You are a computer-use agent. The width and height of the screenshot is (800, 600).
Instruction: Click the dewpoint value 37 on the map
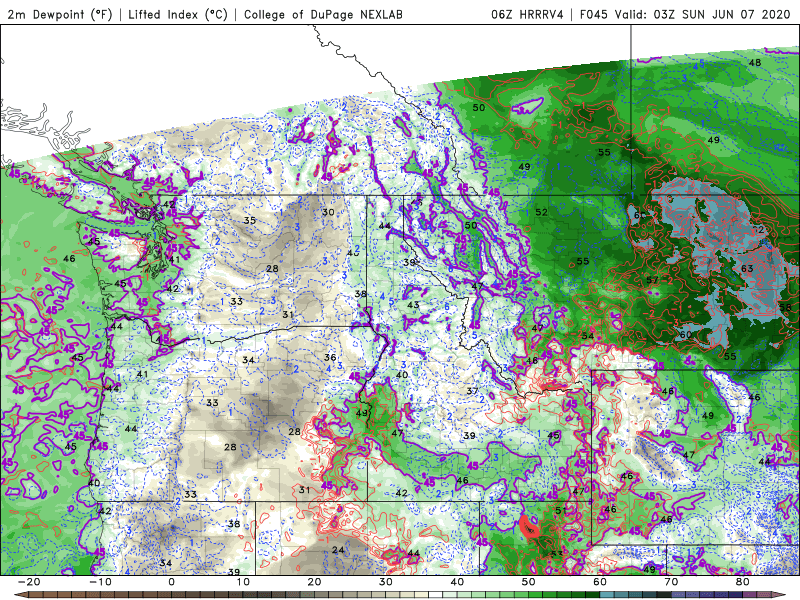click(472, 391)
